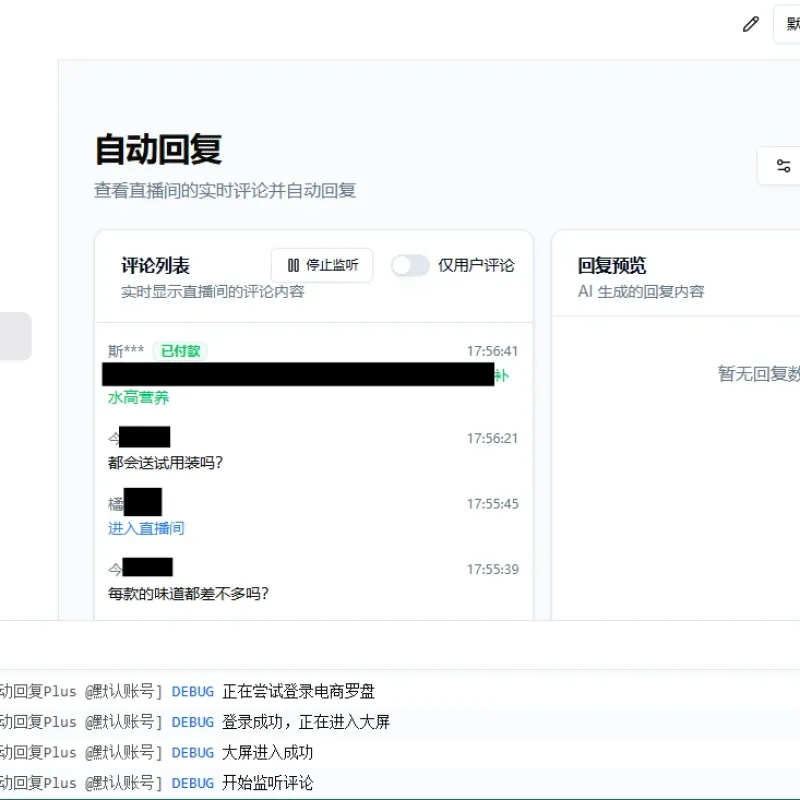The image size is (800, 800).
Task: Click the 回复预览 panel title
Action: pos(612,265)
